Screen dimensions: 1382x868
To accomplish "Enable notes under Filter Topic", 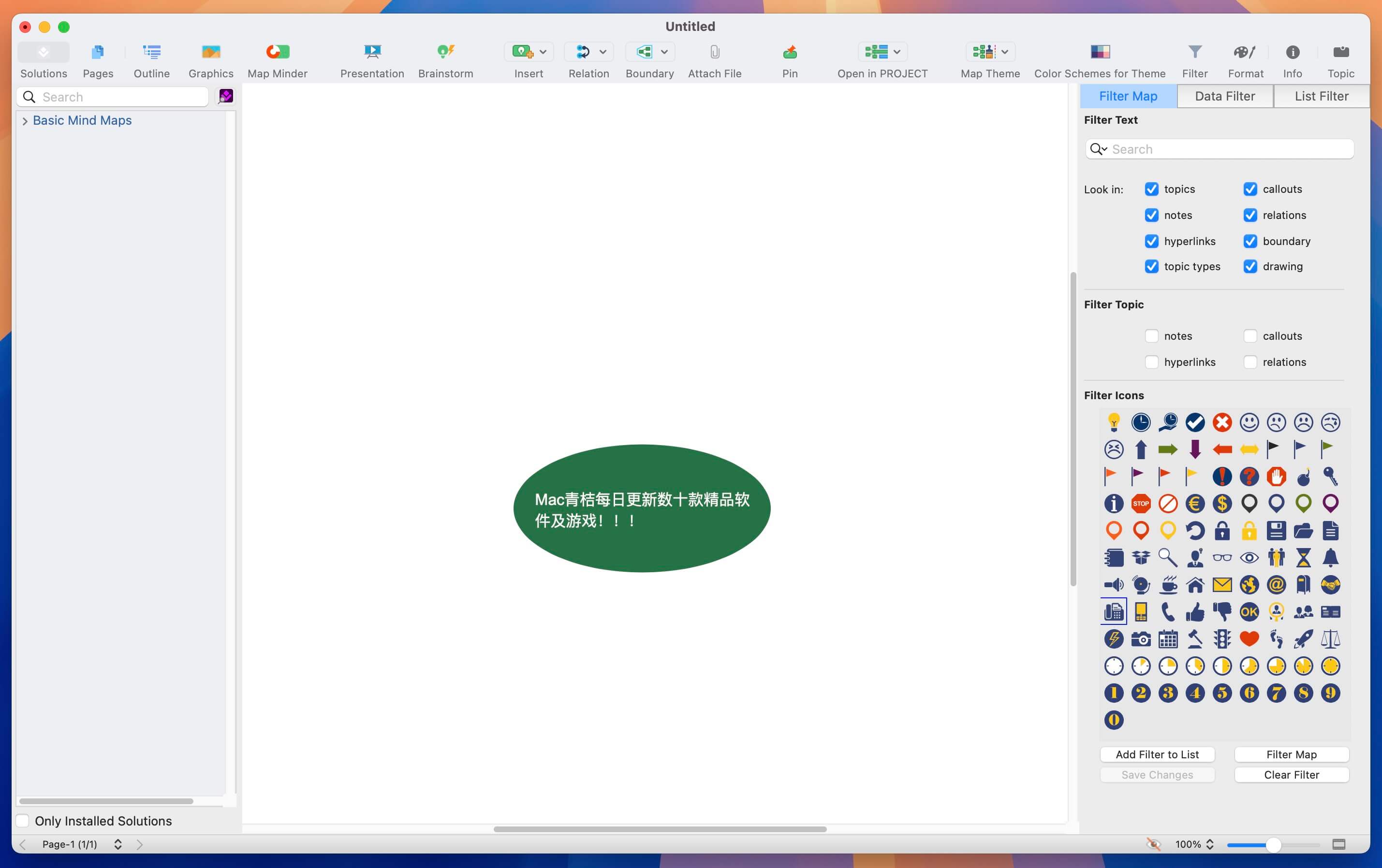I will pos(1152,336).
